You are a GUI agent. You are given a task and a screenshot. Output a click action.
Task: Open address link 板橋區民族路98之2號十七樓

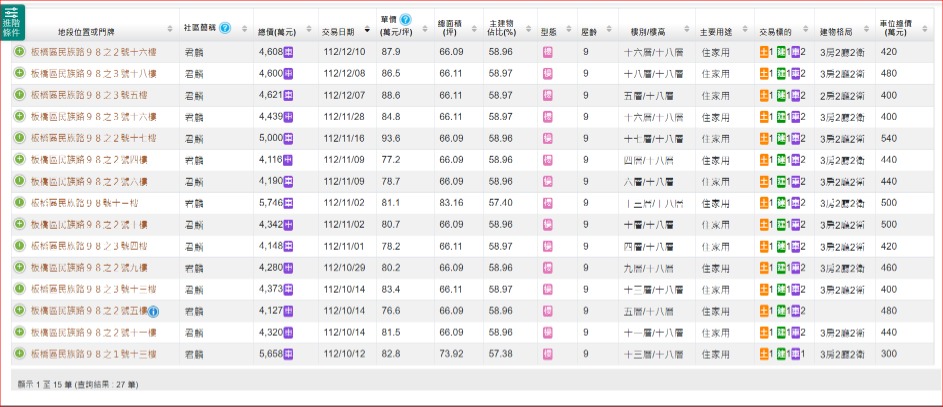[x=93, y=138]
